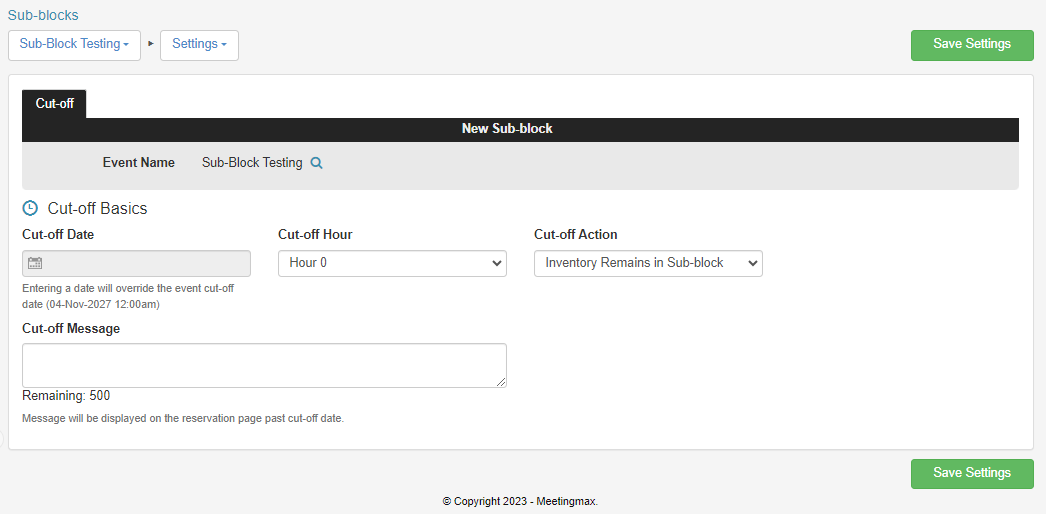Open the Cut-off Hour select box
Screen dimensions: 1046x514
pyautogui.click(x=392, y=263)
